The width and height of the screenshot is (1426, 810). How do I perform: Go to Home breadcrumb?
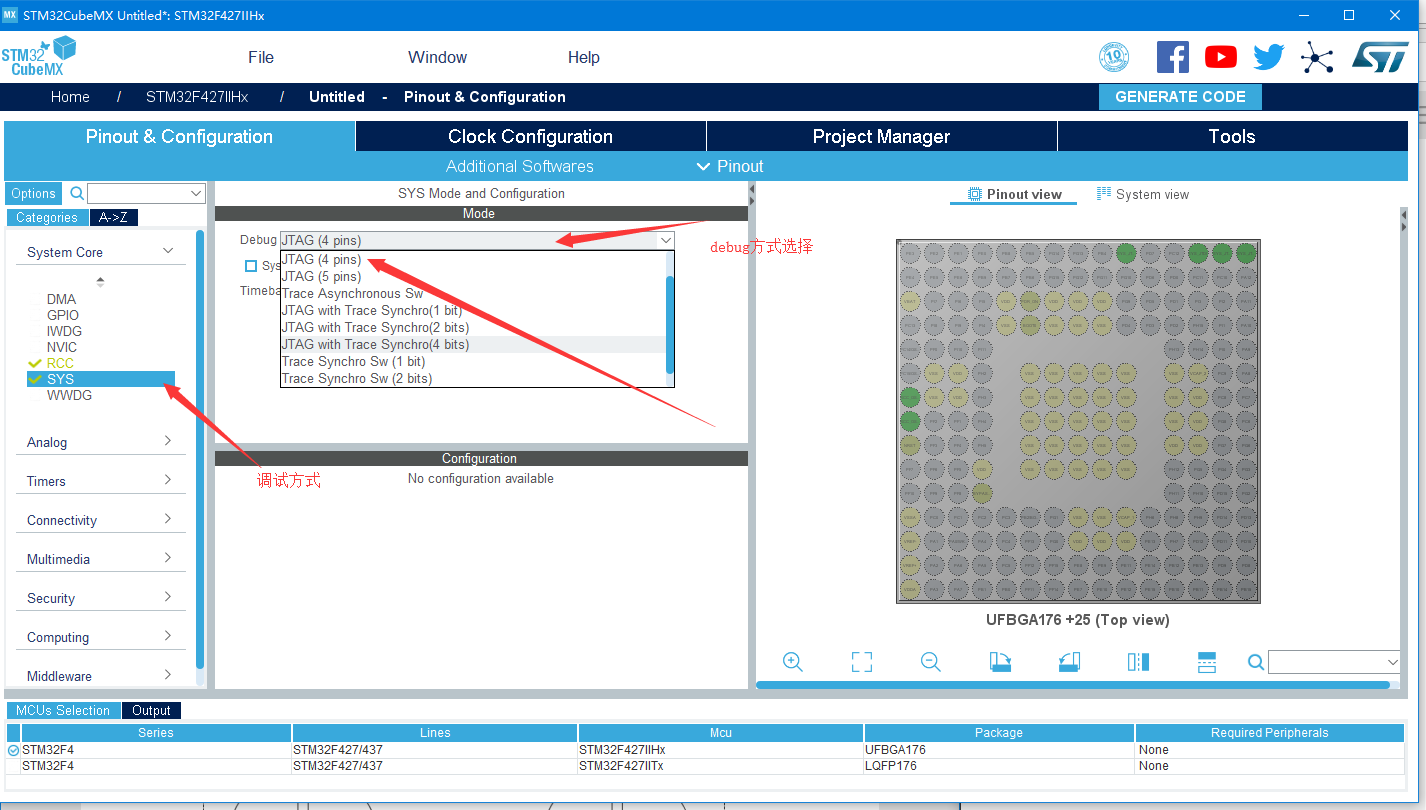pyautogui.click(x=70, y=97)
